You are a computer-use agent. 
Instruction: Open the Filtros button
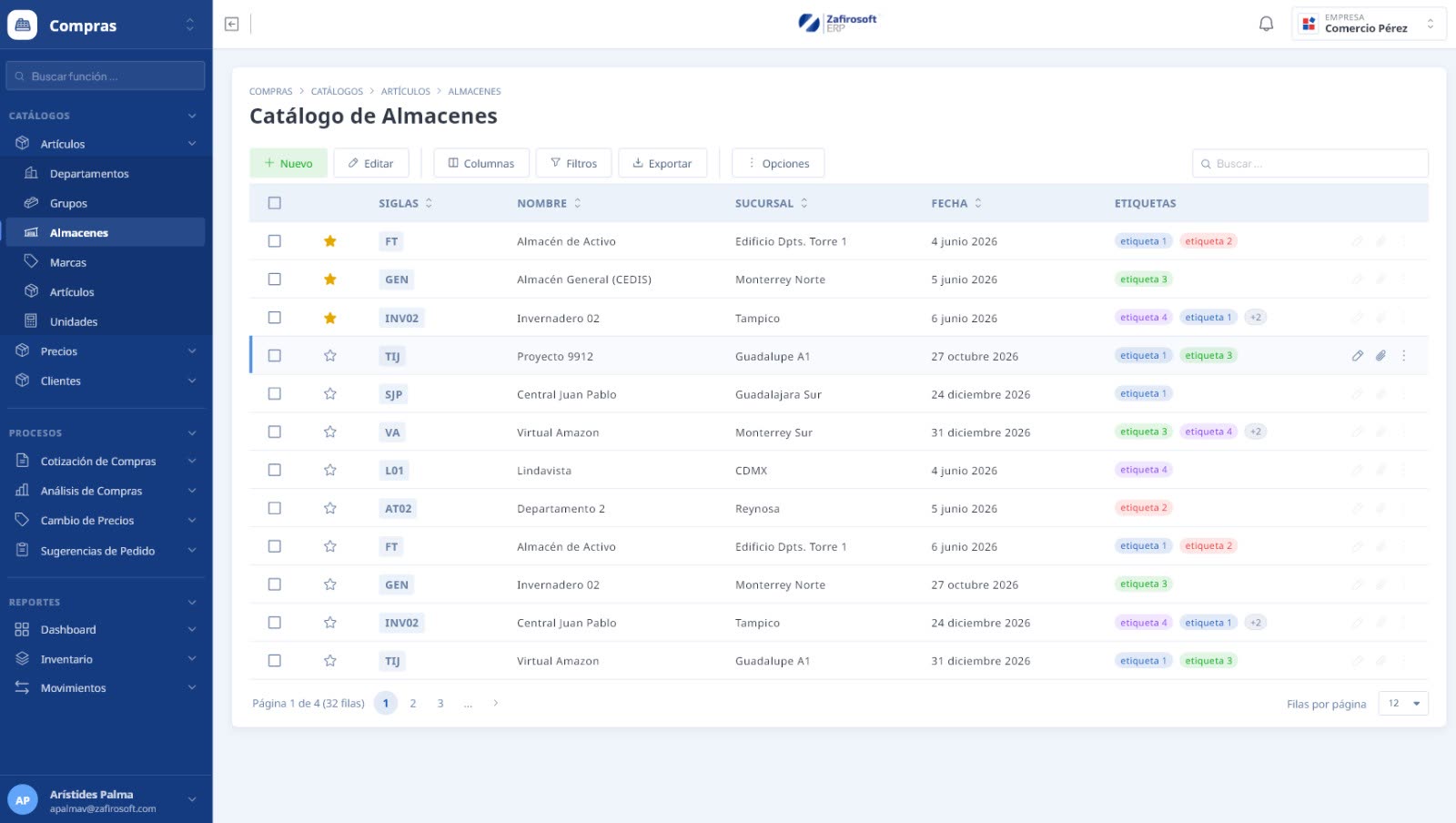click(573, 163)
